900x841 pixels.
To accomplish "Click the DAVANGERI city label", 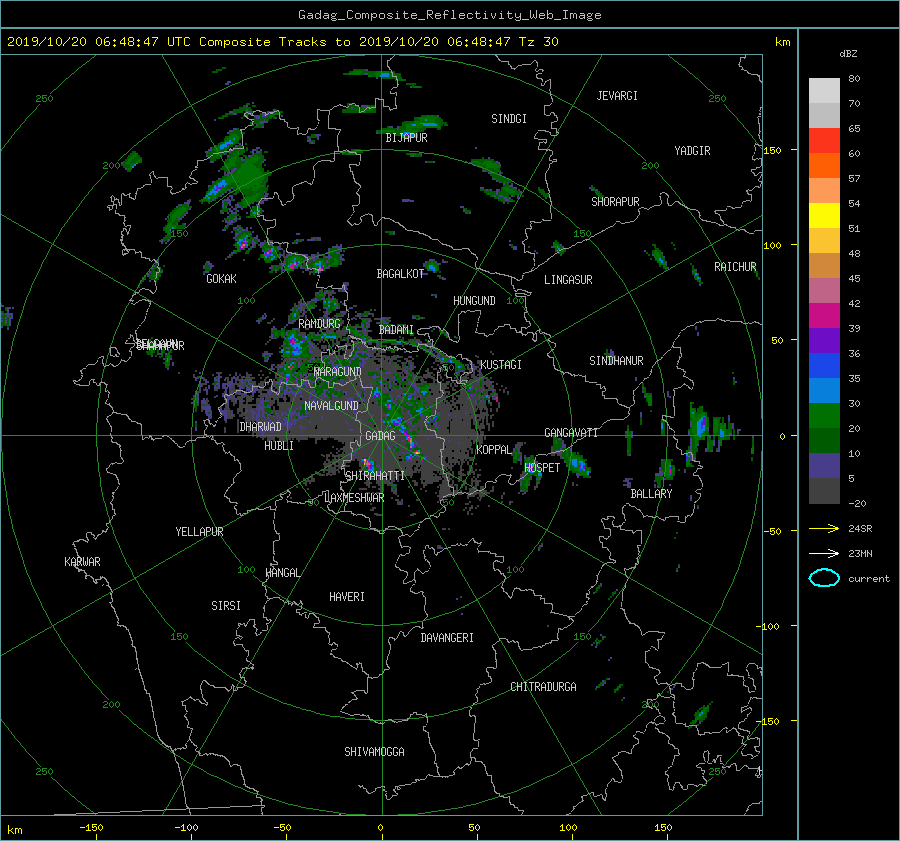I will 447,638.
